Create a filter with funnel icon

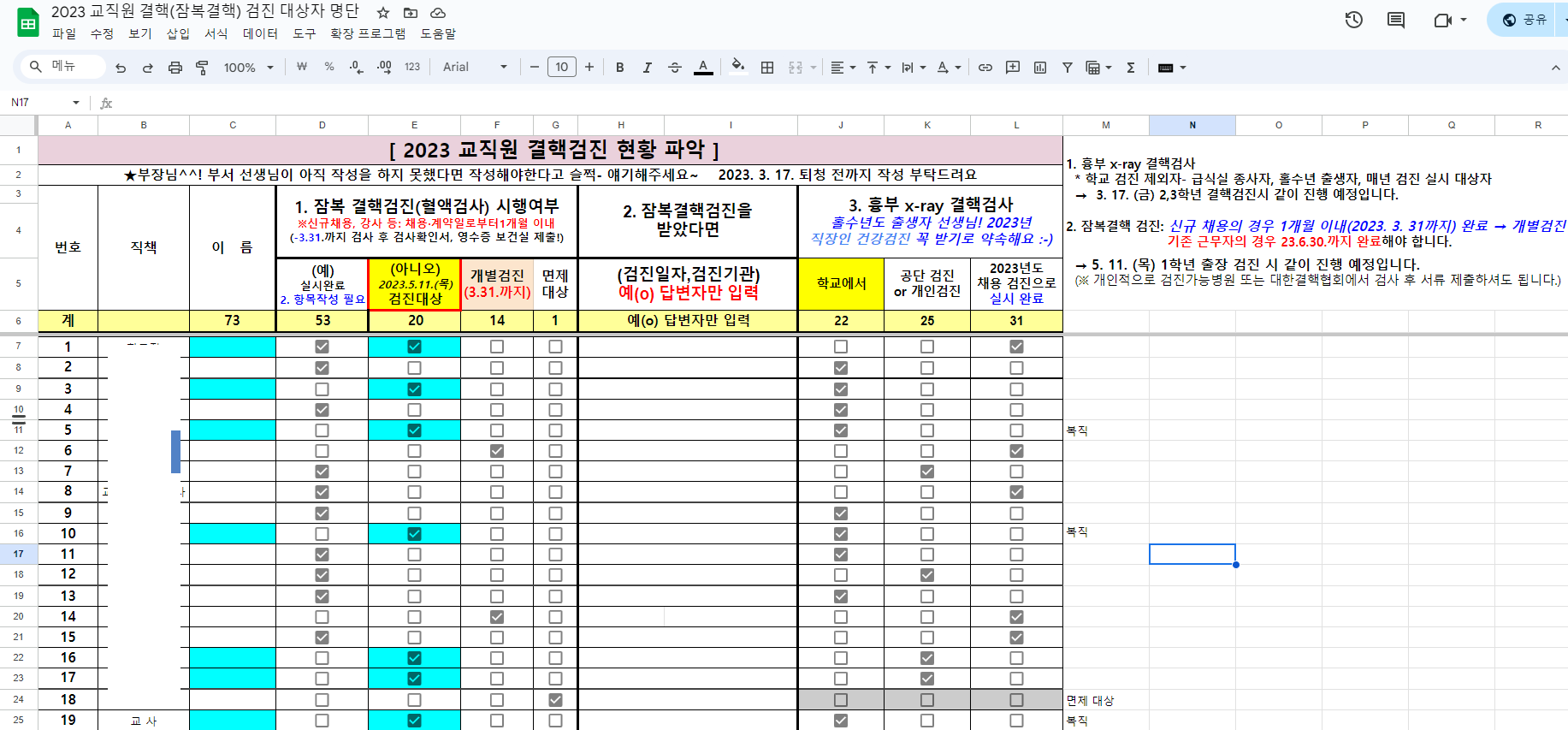1068,68
